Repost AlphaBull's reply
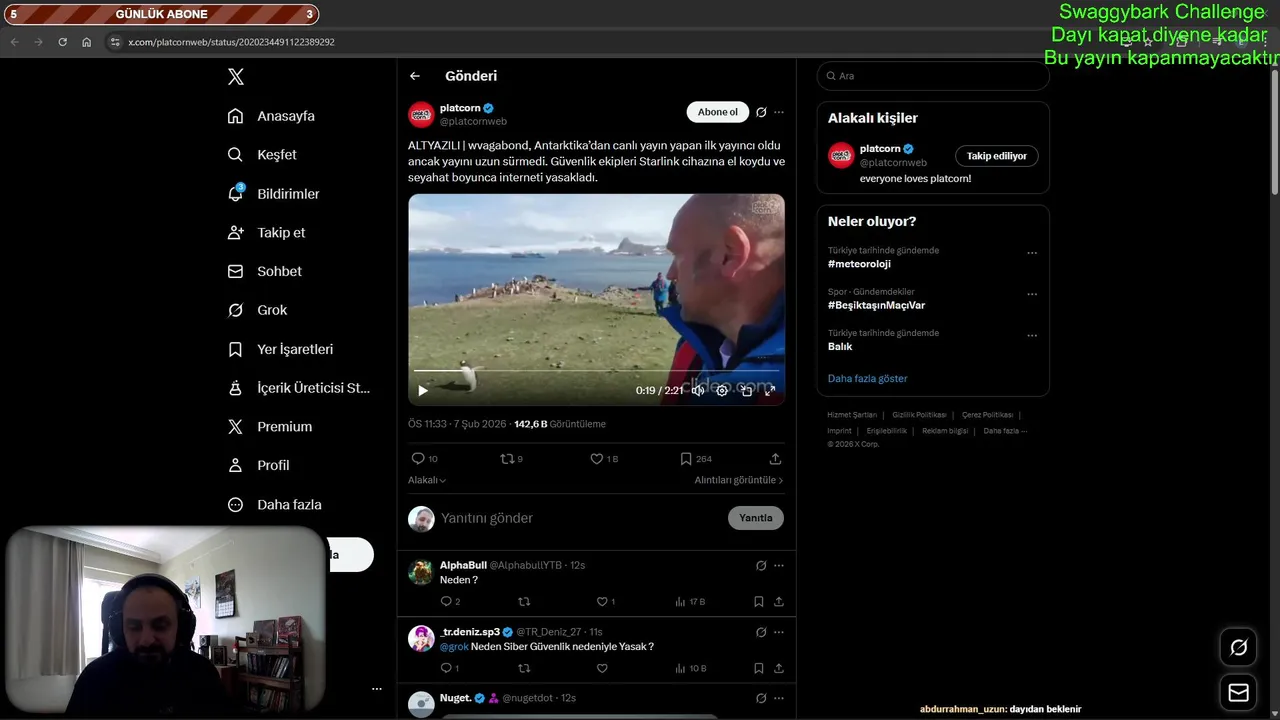Image resolution: width=1280 pixels, height=720 pixels. click(x=524, y=602)
